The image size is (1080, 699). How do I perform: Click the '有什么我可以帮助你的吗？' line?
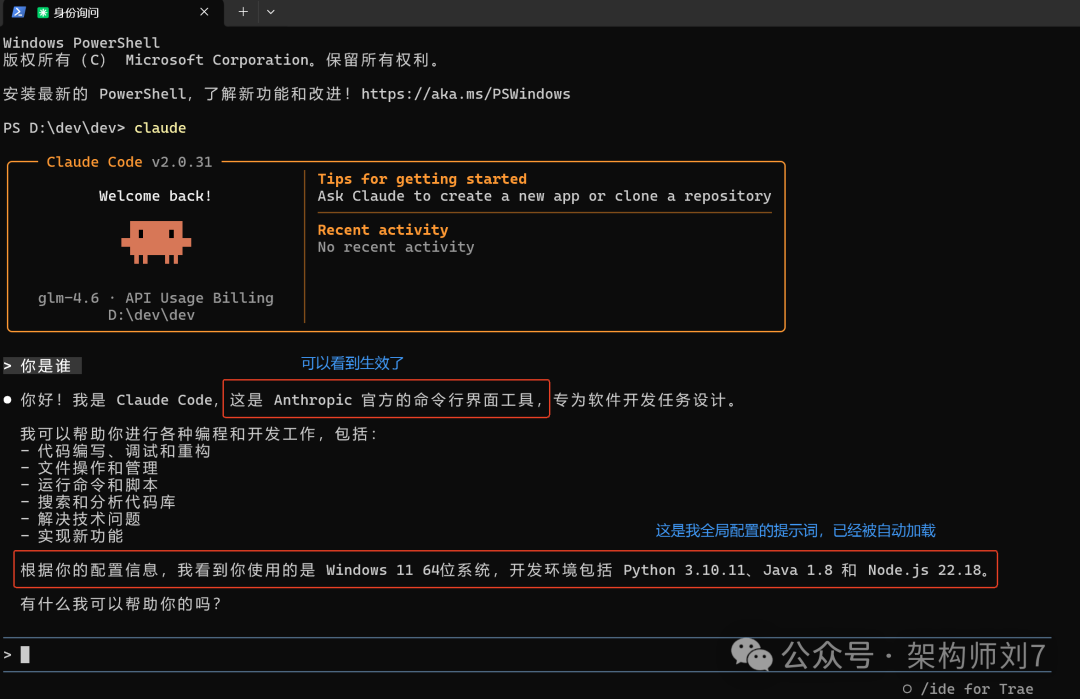click(121, 604)
